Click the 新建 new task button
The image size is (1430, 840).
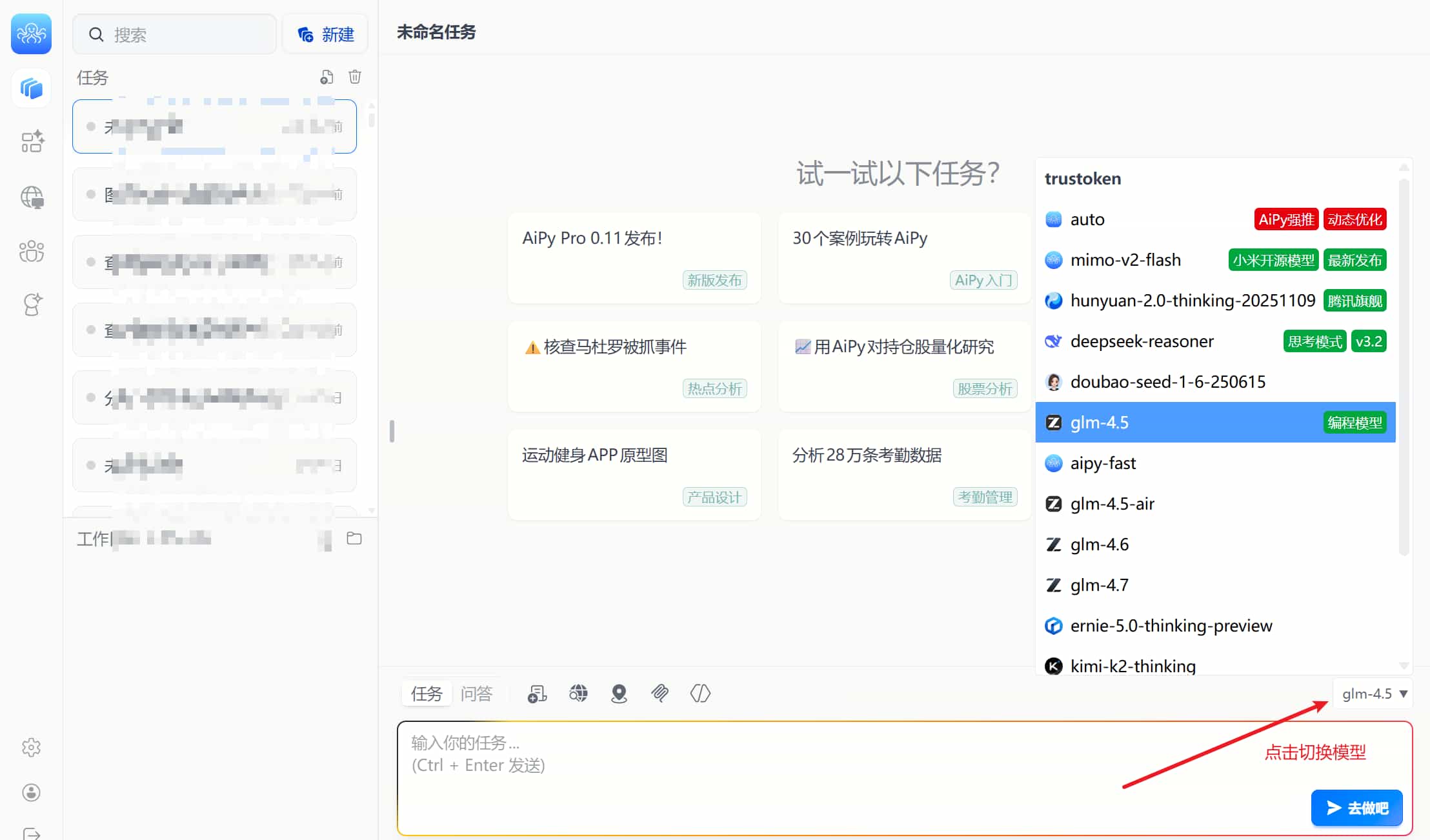tap(326, 35)
